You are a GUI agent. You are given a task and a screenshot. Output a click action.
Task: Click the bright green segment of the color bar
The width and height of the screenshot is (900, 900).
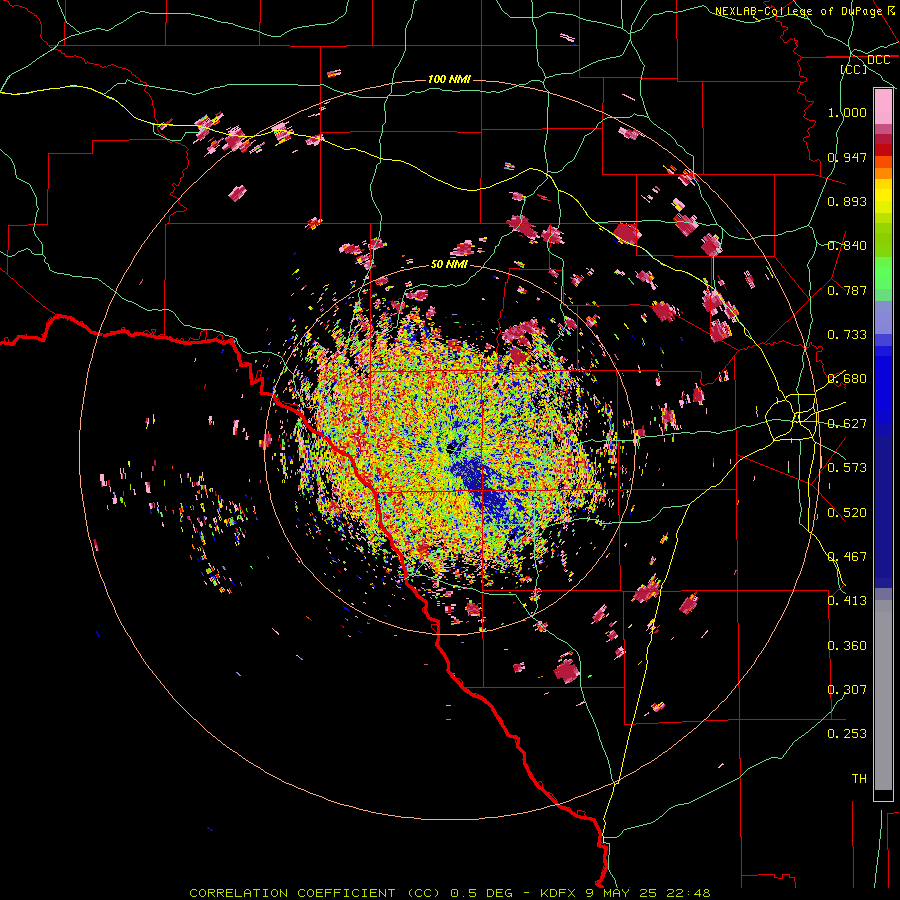point(883,273)
